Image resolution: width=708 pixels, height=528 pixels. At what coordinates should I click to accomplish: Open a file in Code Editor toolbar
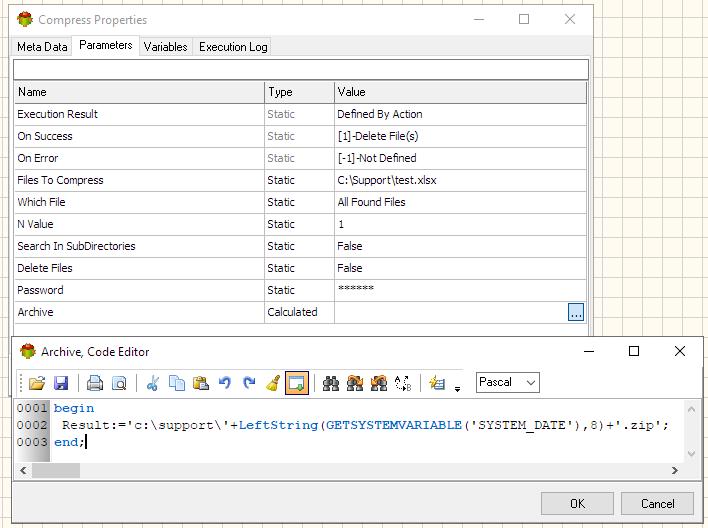coord(37,383)
